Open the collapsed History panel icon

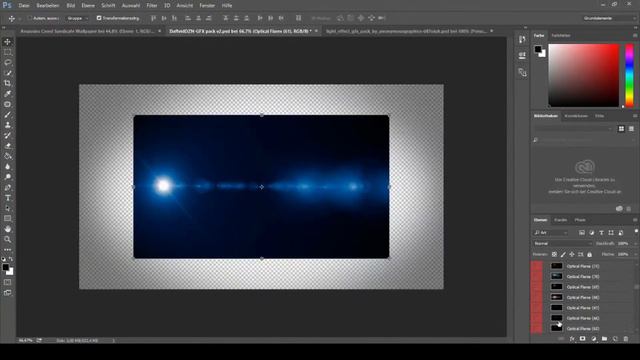pyautogui.click(x=522, y=40)
